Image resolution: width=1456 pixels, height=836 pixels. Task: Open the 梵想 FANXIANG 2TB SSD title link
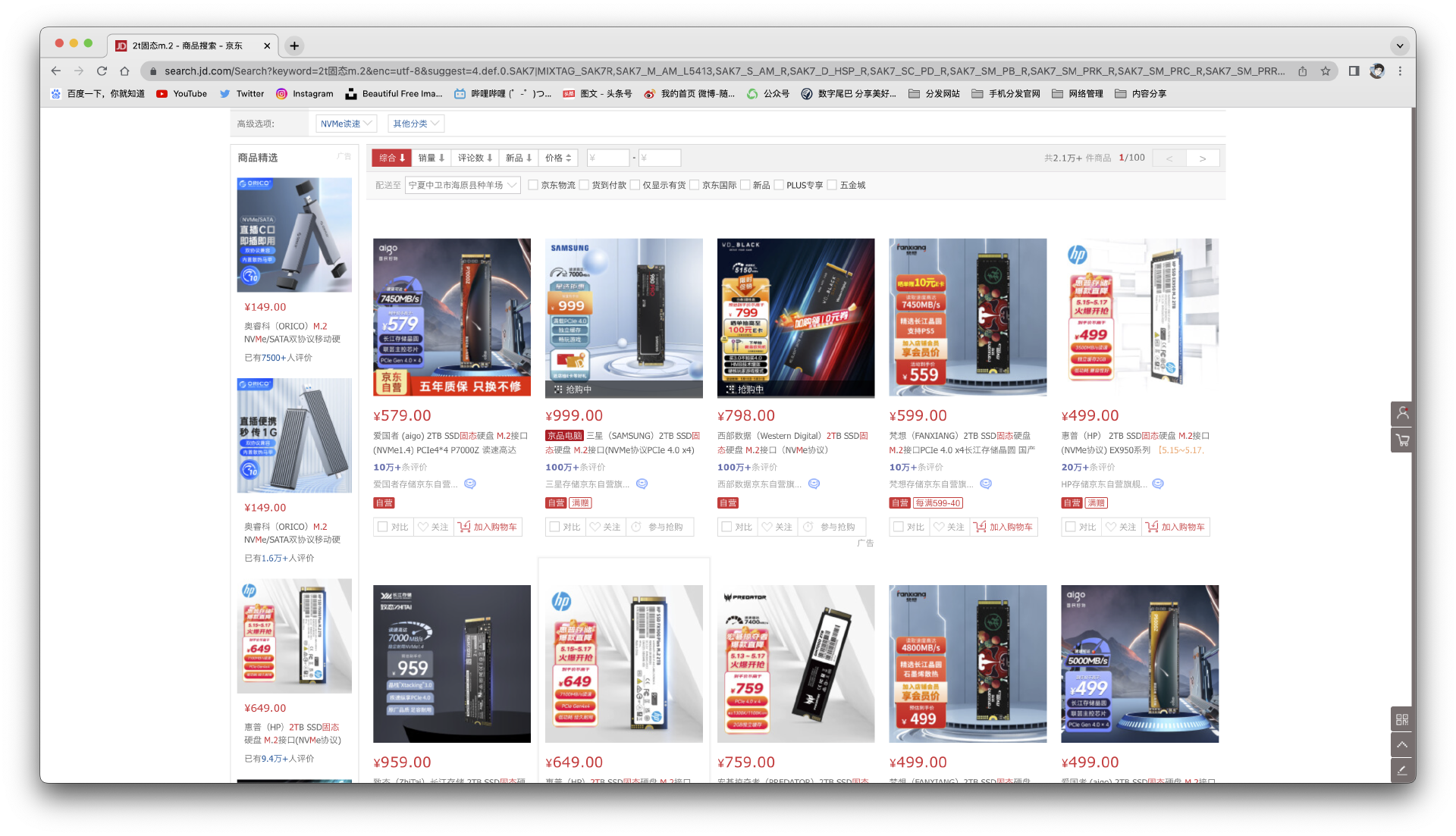[x=963, y=443]
